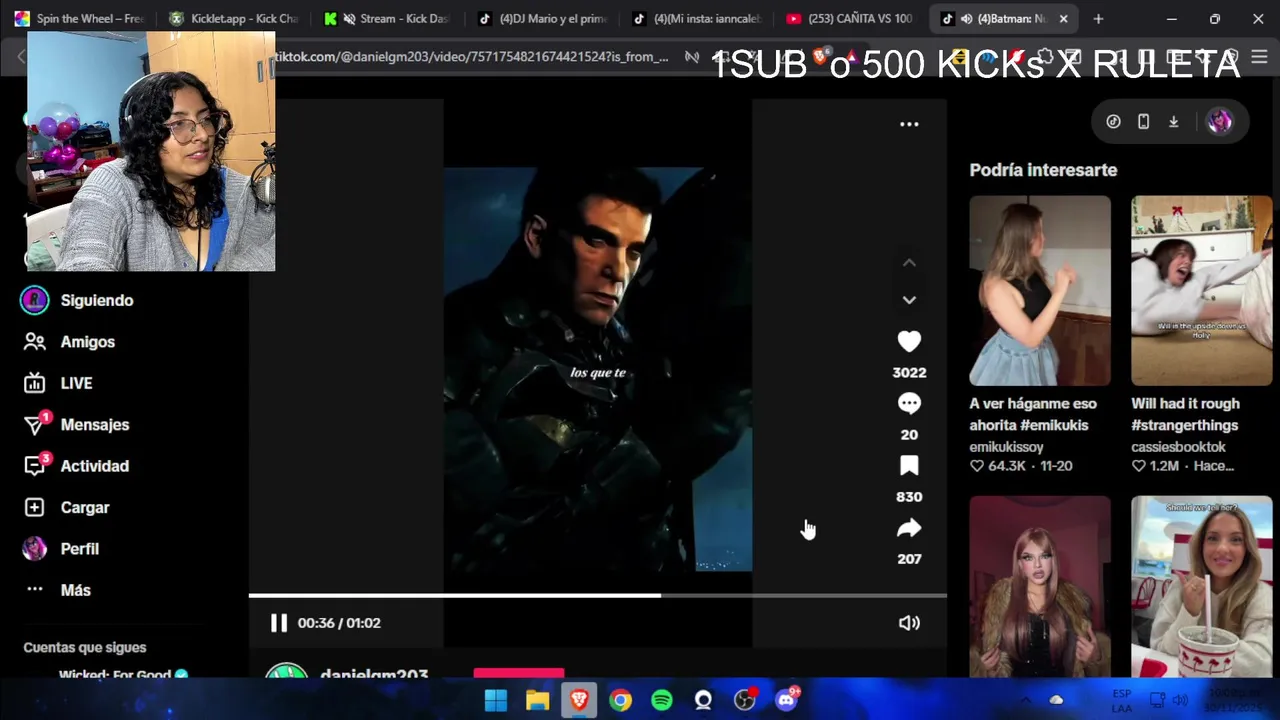Screen dimensions: 1280x720
Task: Click the account avatar in top-right toolbar
Action: coord(1220,121)
